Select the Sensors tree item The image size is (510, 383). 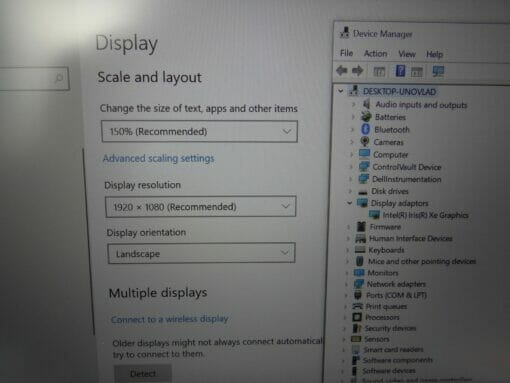pyautogui.click(x=376, y=339)
